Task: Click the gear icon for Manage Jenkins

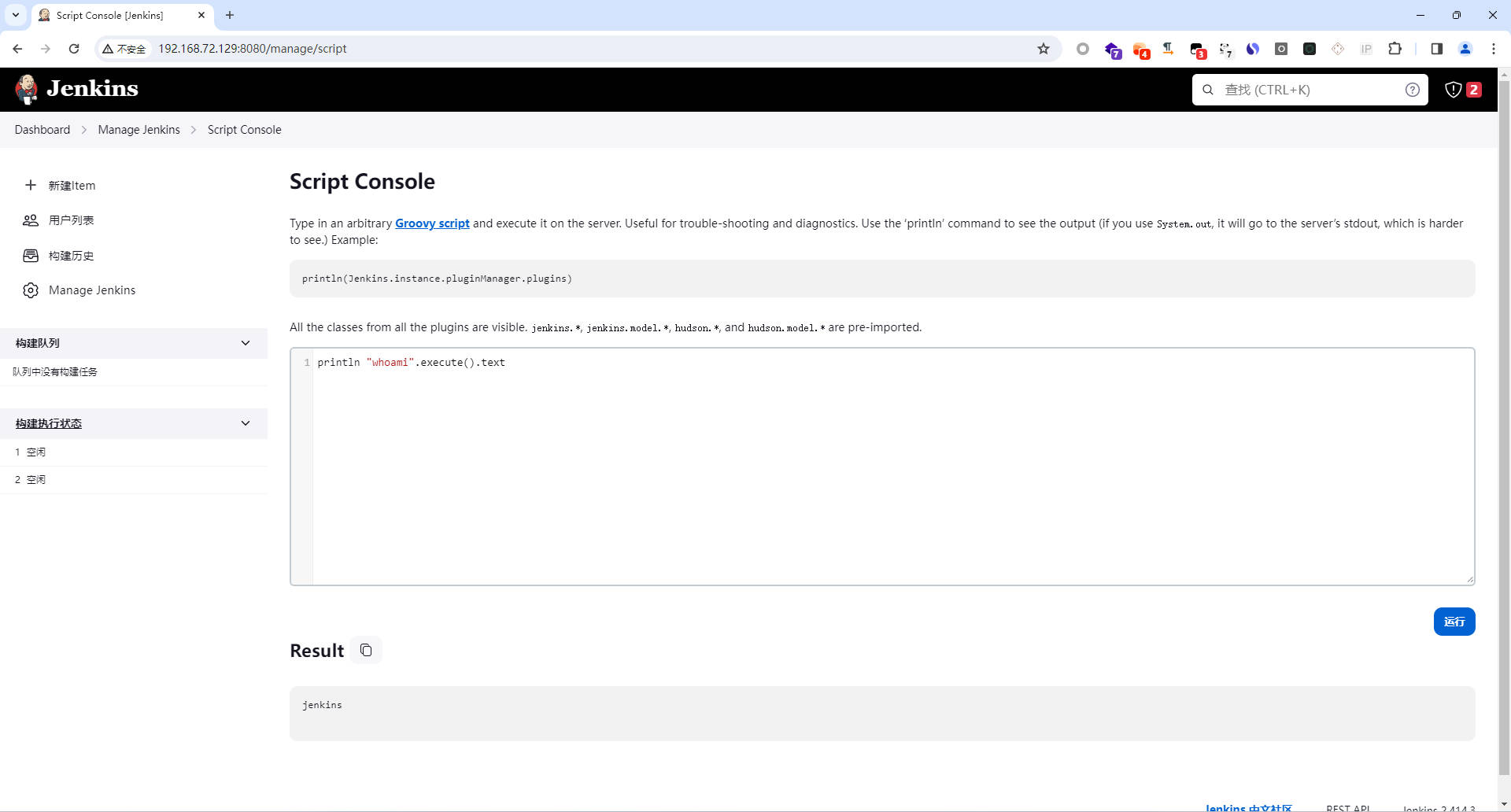Action: point(31,290)
